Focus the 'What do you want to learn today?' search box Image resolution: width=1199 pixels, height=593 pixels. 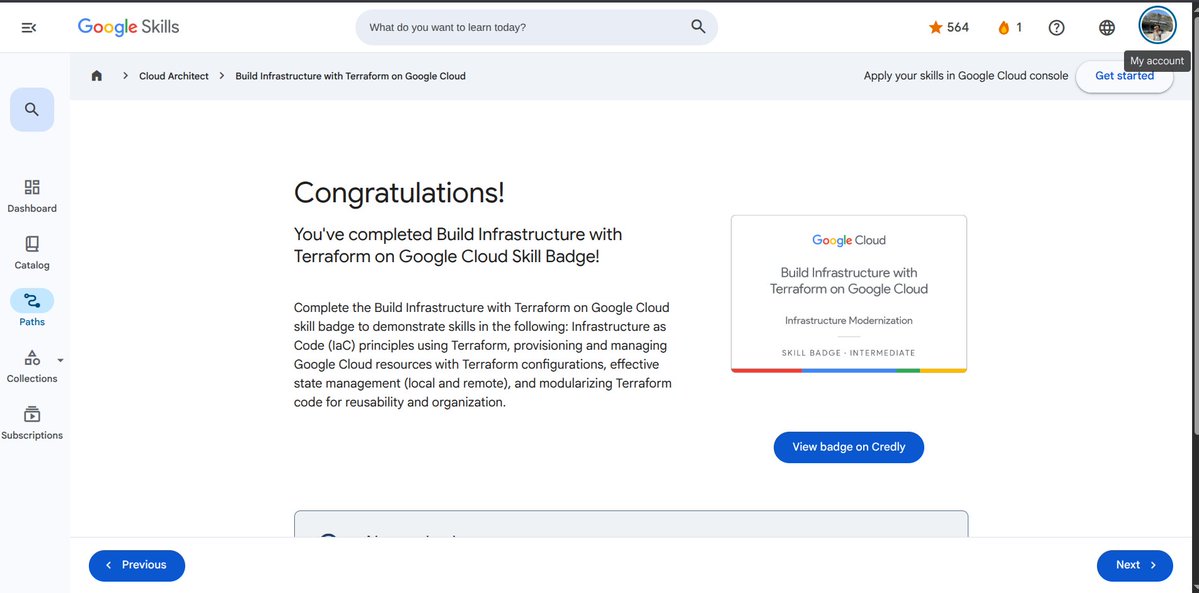(x=536, y=28)
